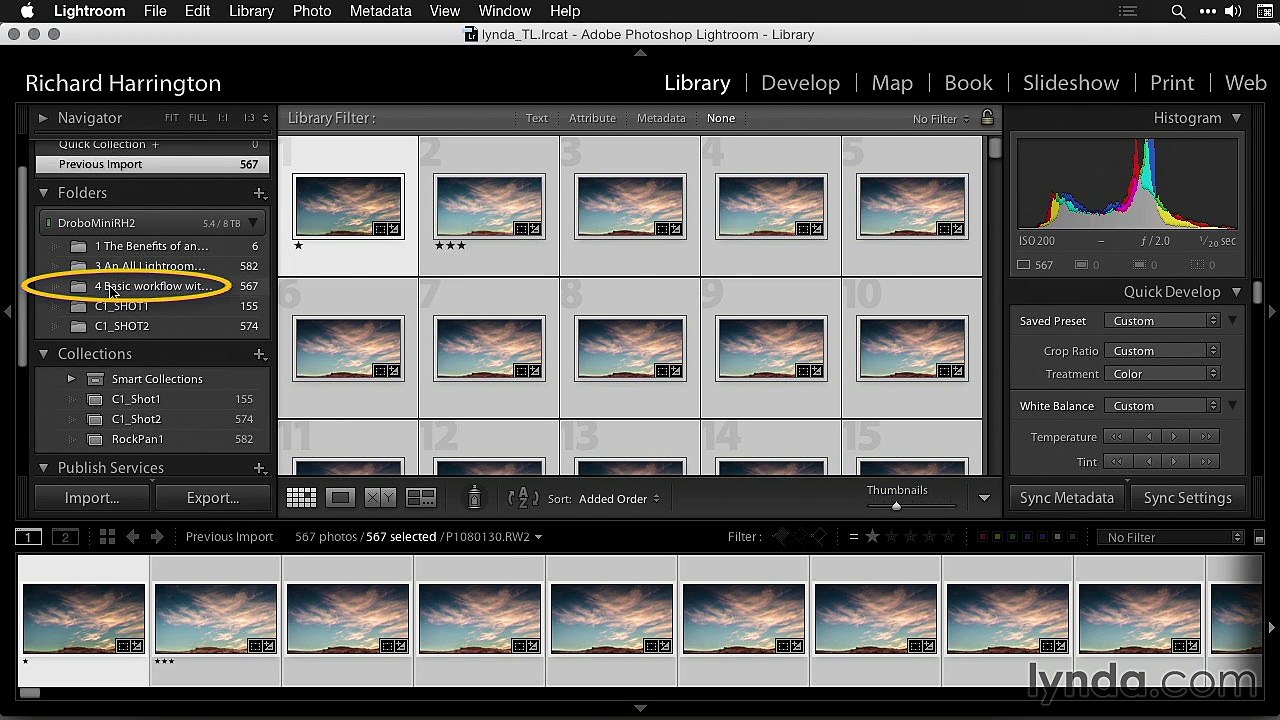Click the Import button
Viewport: 1280px width, 720px height.
coord(92,498)
